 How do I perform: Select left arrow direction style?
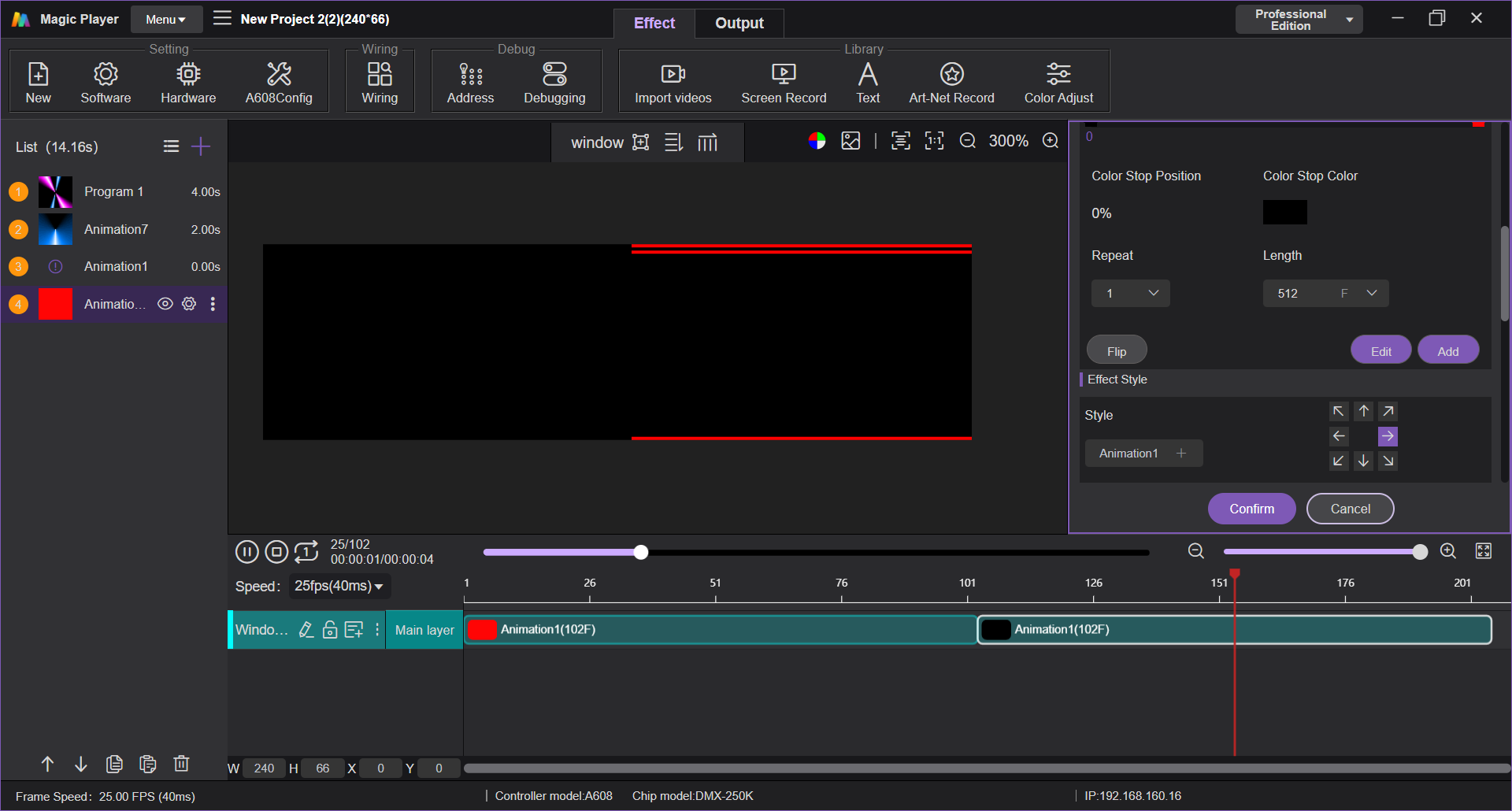click(x=1339, y=436)
